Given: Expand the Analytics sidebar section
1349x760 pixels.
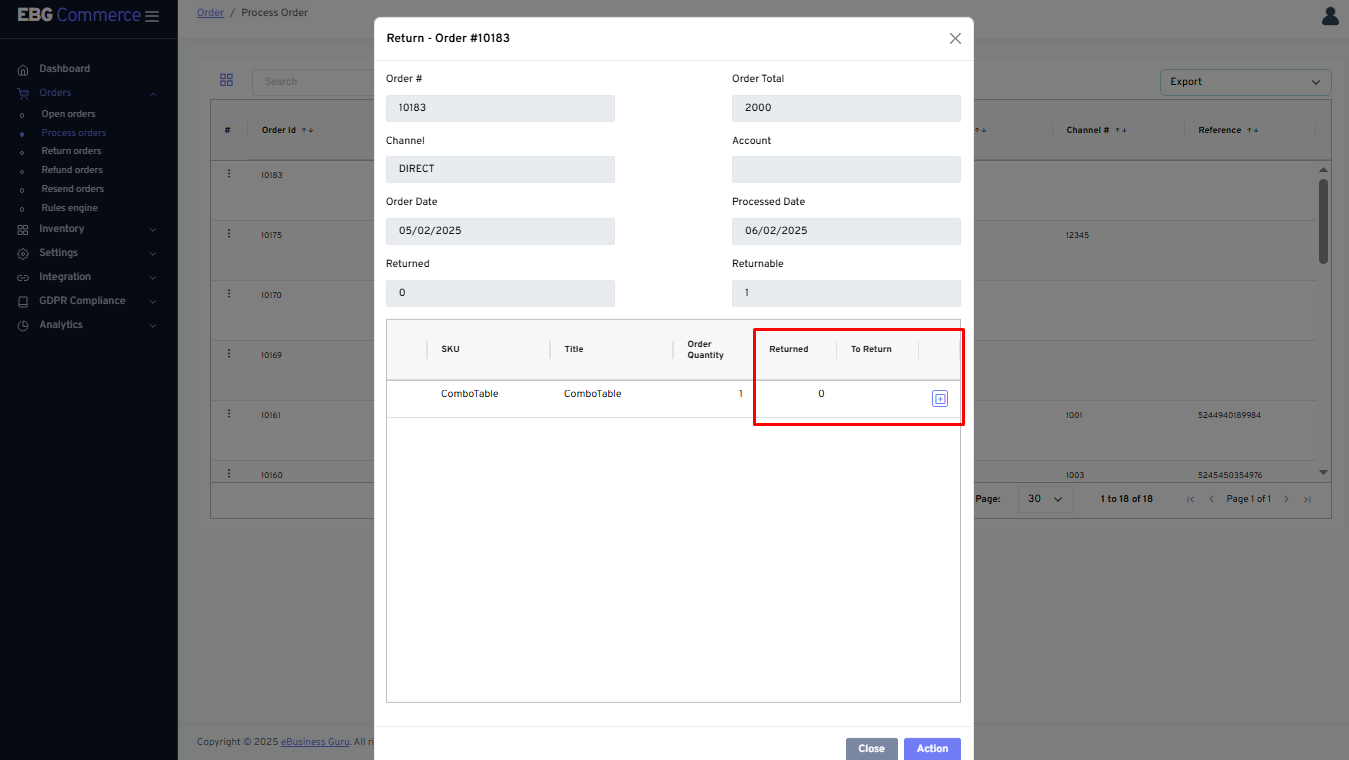Looking at the screenshot, I should tap(88, 325).
